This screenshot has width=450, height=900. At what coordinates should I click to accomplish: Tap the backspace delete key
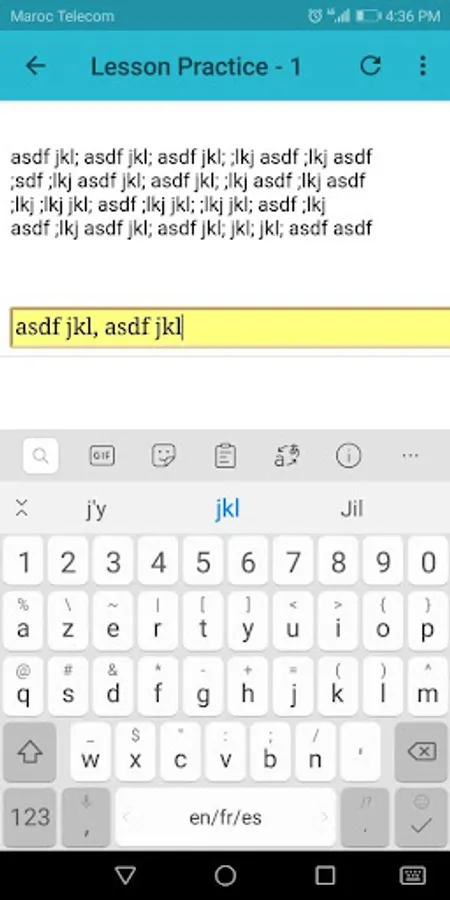tap(422, 752)
